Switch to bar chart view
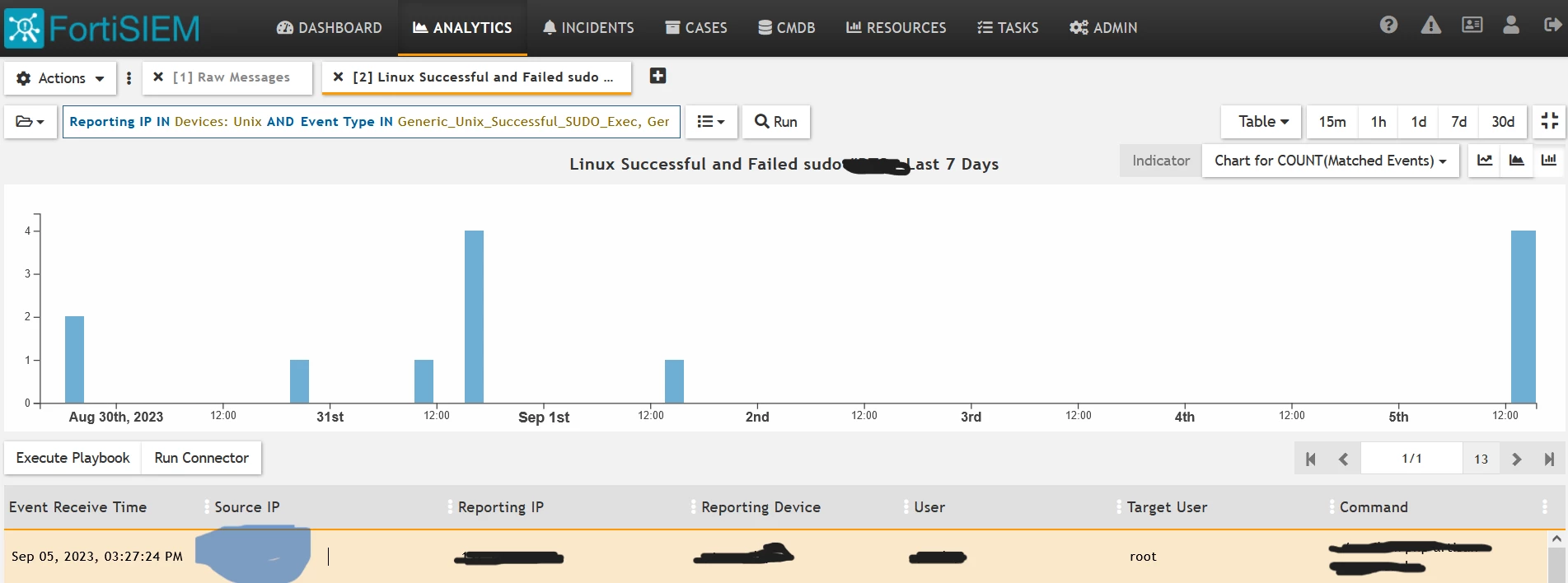The height and width of the screenshot is (583, 1568). point(1549,161)
